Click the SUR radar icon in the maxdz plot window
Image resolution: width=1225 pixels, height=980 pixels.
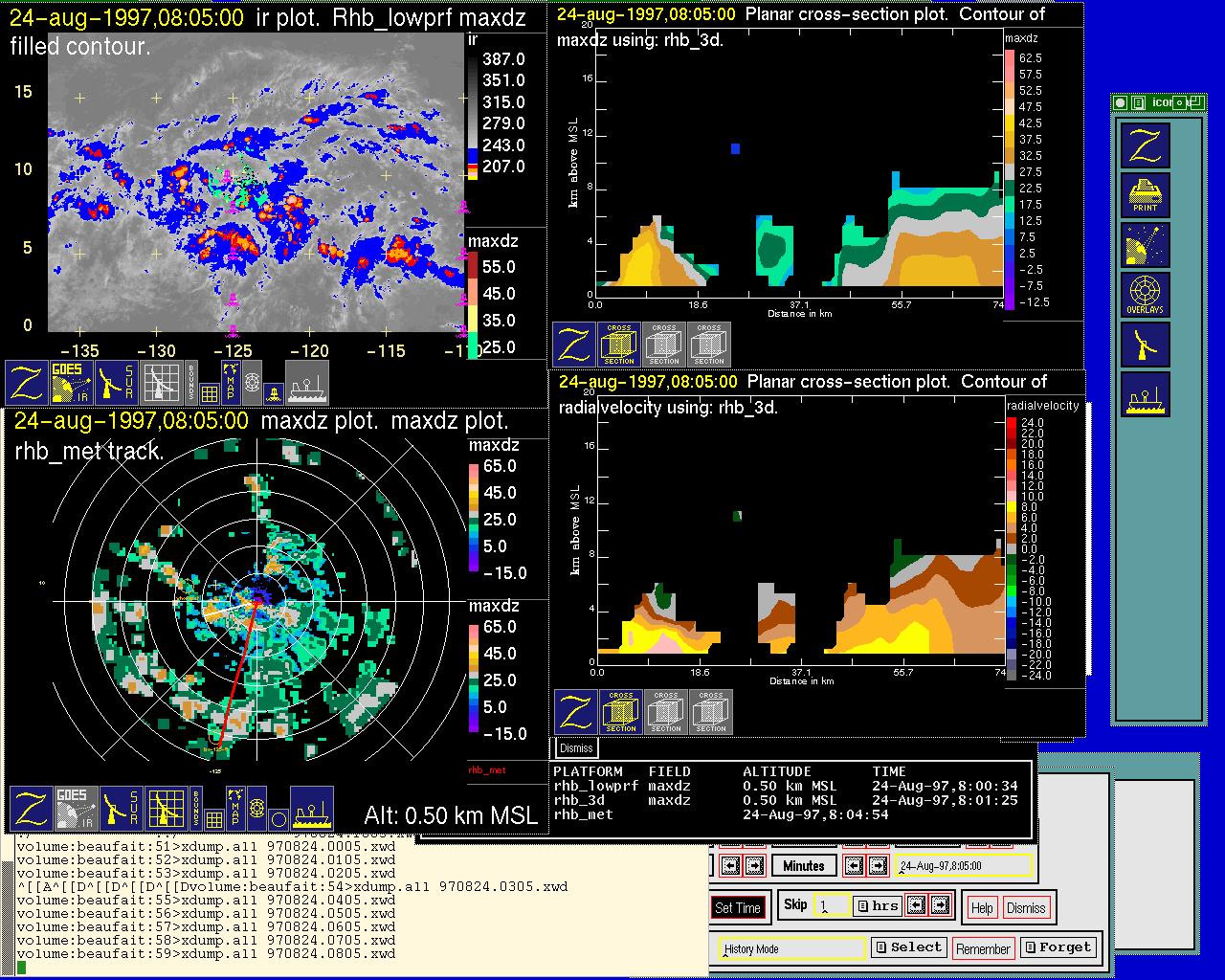coord(121,809)
